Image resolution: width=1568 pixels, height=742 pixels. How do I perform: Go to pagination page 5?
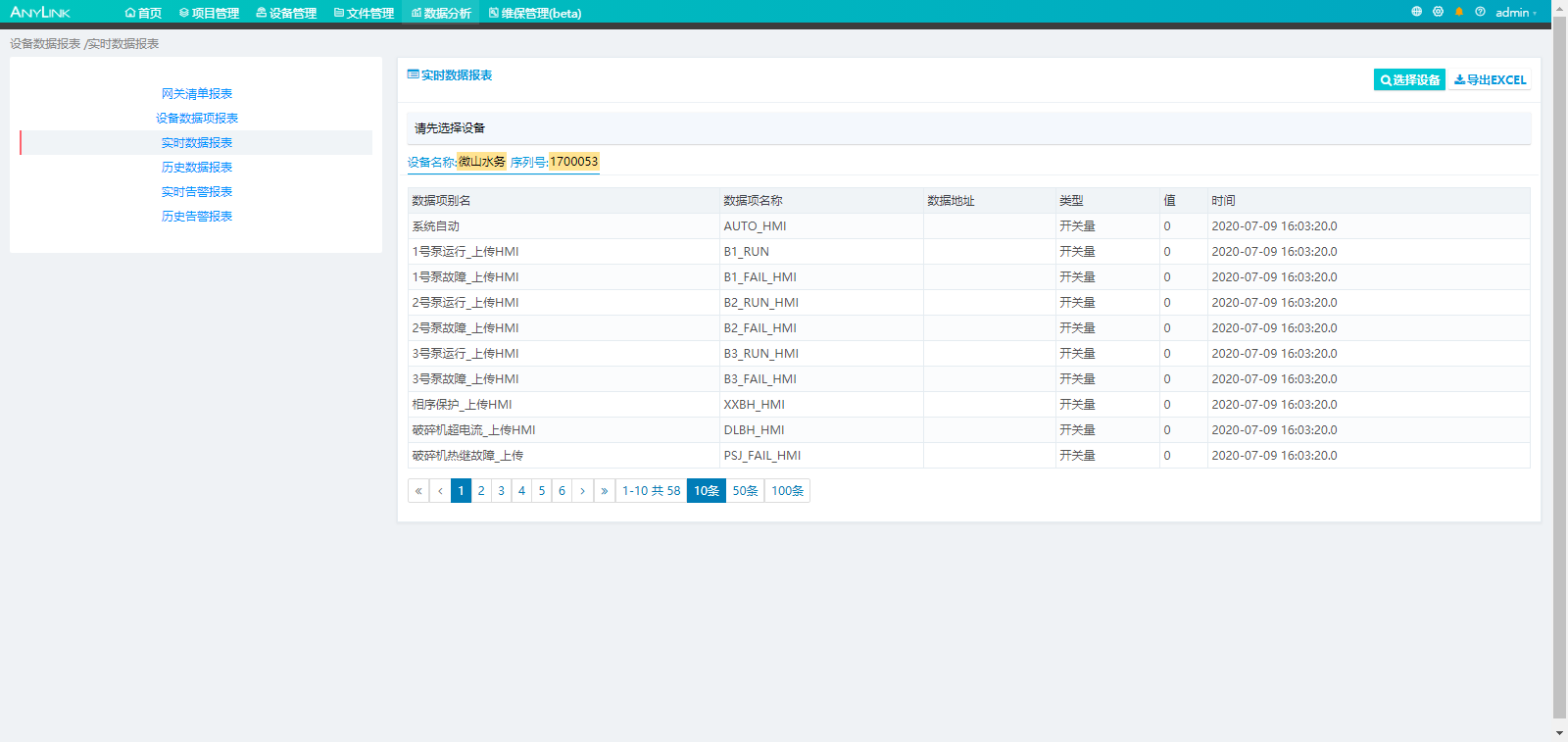[x=542, y=491]
